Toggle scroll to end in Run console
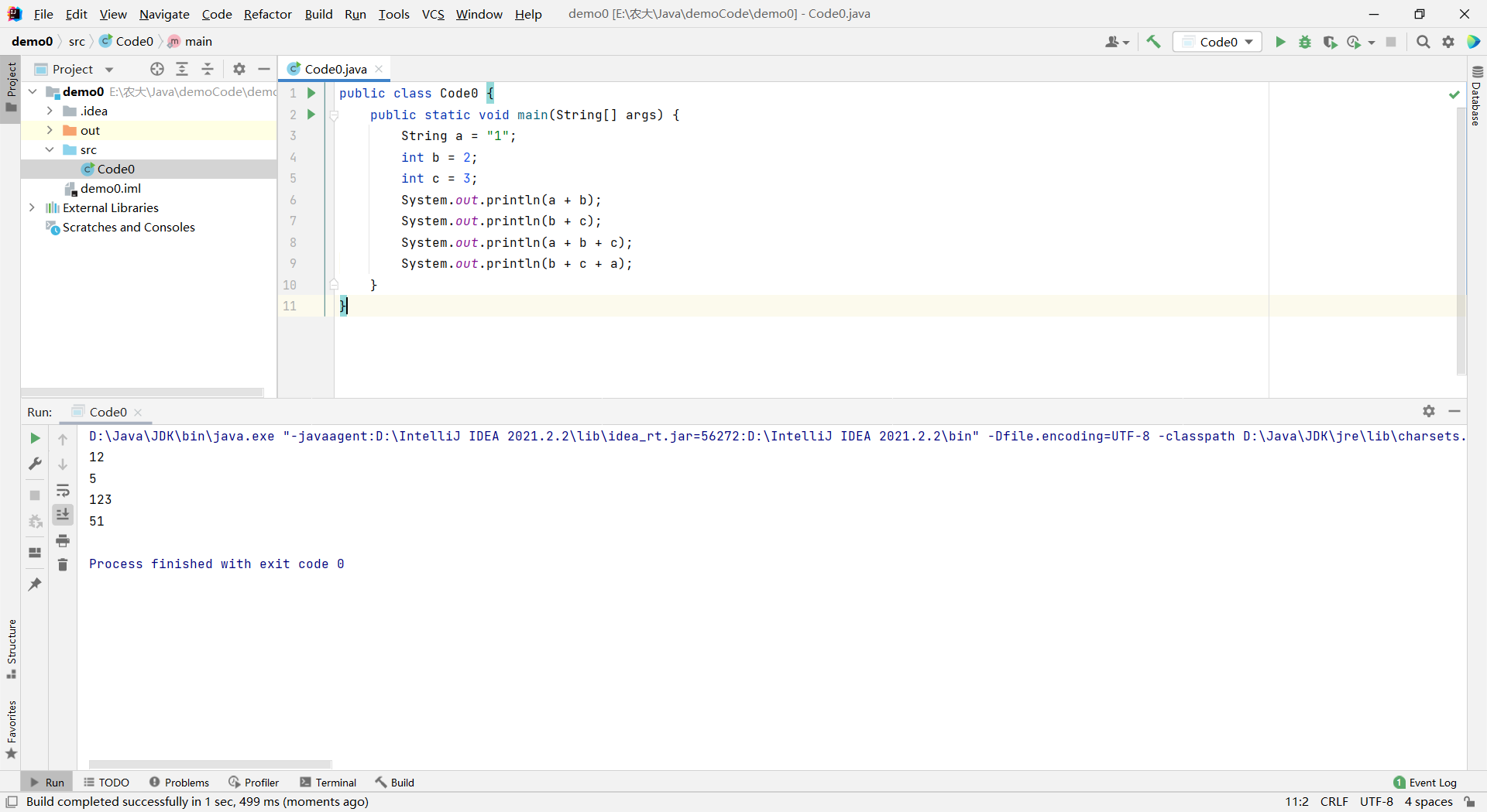 point(63,514)
